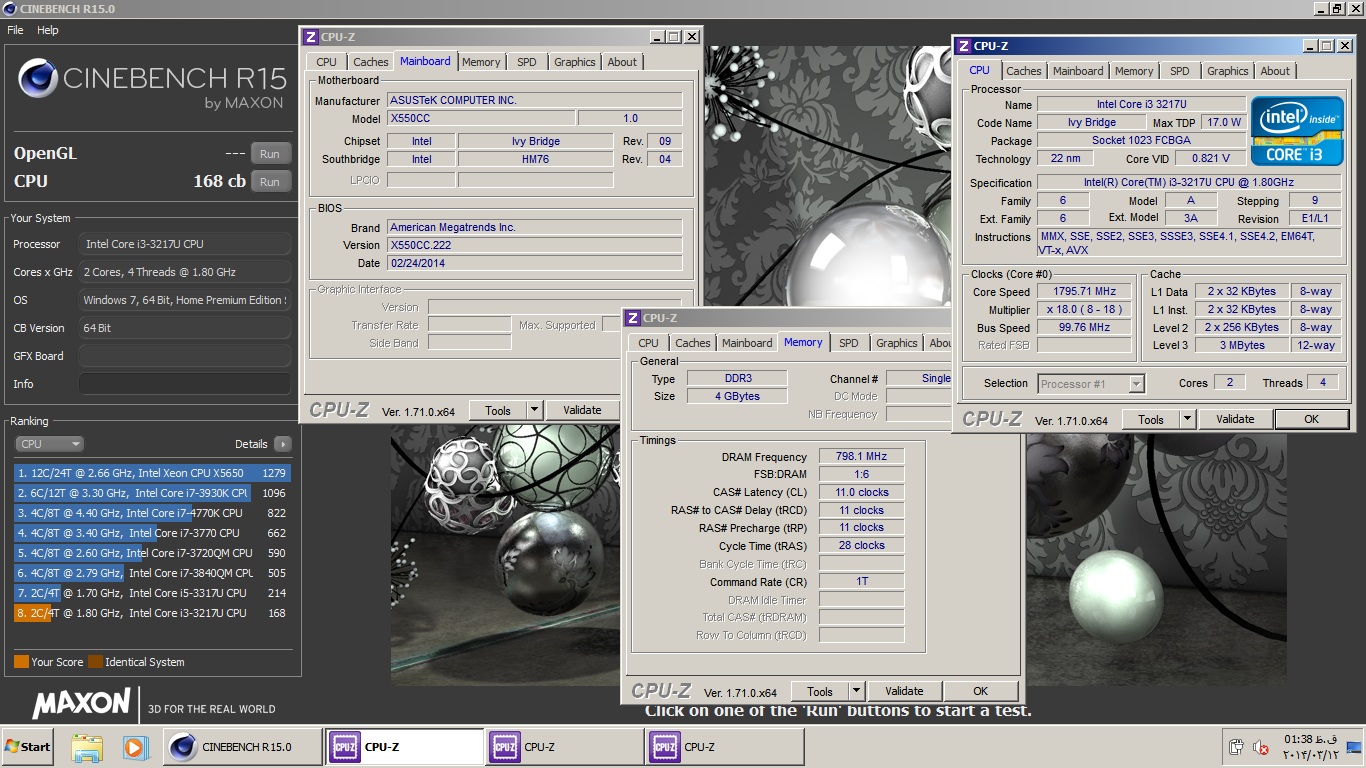Select Memory tab in the CPU window
1366x768 pixels.
tap(1134, 71)
